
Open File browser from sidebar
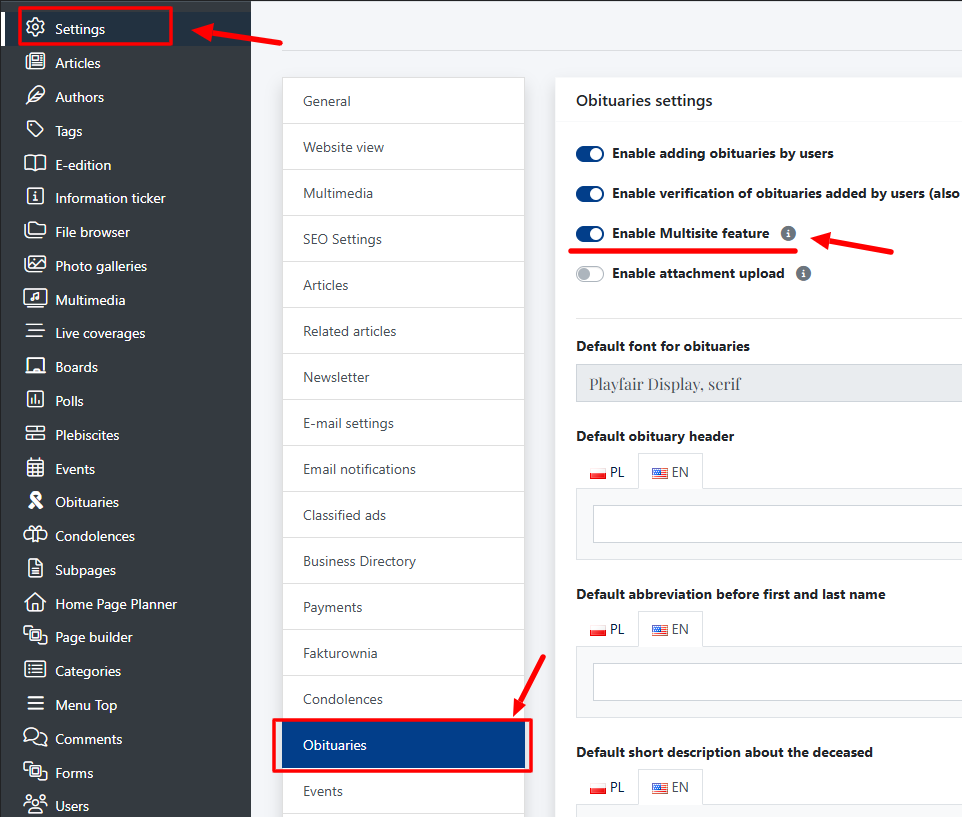coord(93,232)
